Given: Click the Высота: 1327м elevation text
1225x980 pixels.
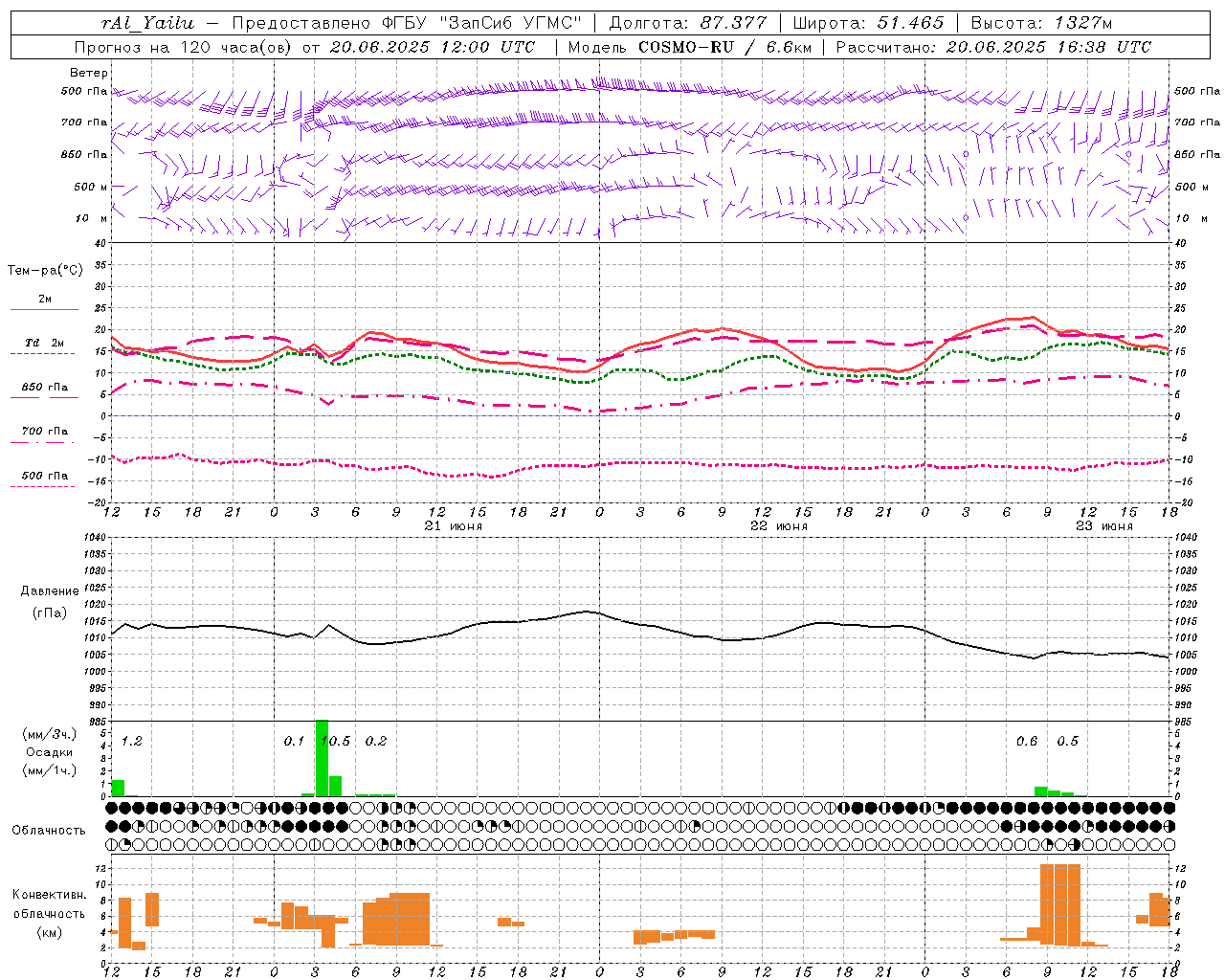Looking at the screenshot, I should (1041, 23).
